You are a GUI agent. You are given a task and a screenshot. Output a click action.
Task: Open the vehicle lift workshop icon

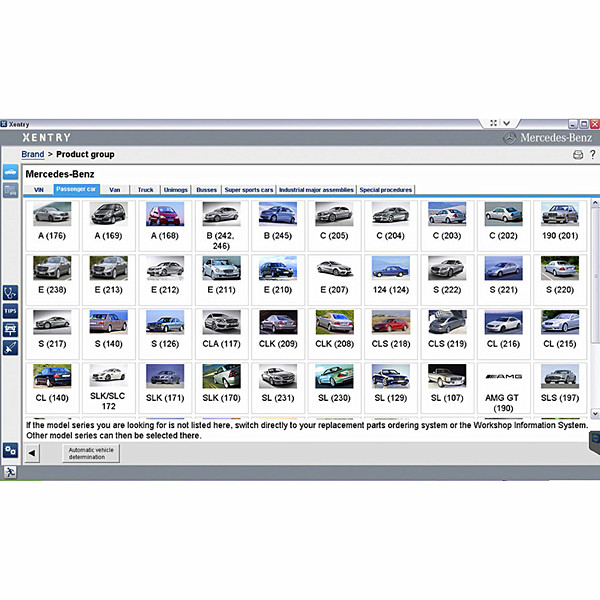10,329
